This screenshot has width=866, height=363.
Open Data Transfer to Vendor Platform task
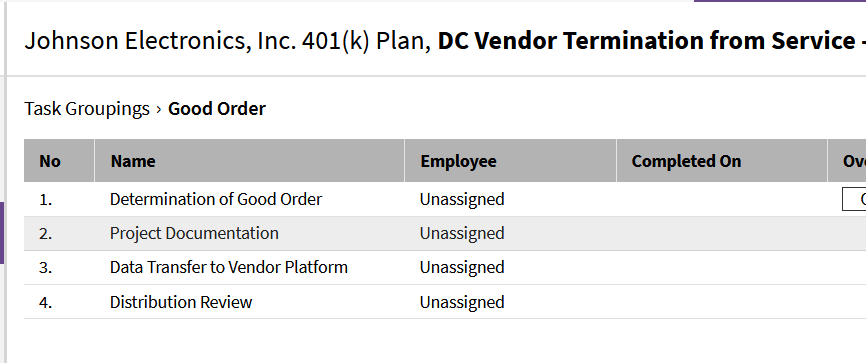[x=229, y=267]
